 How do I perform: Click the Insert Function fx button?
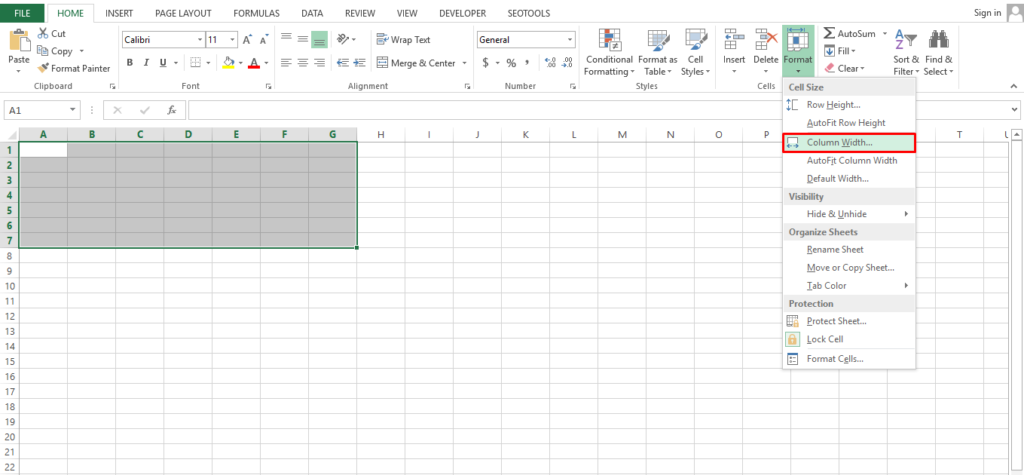172,110
